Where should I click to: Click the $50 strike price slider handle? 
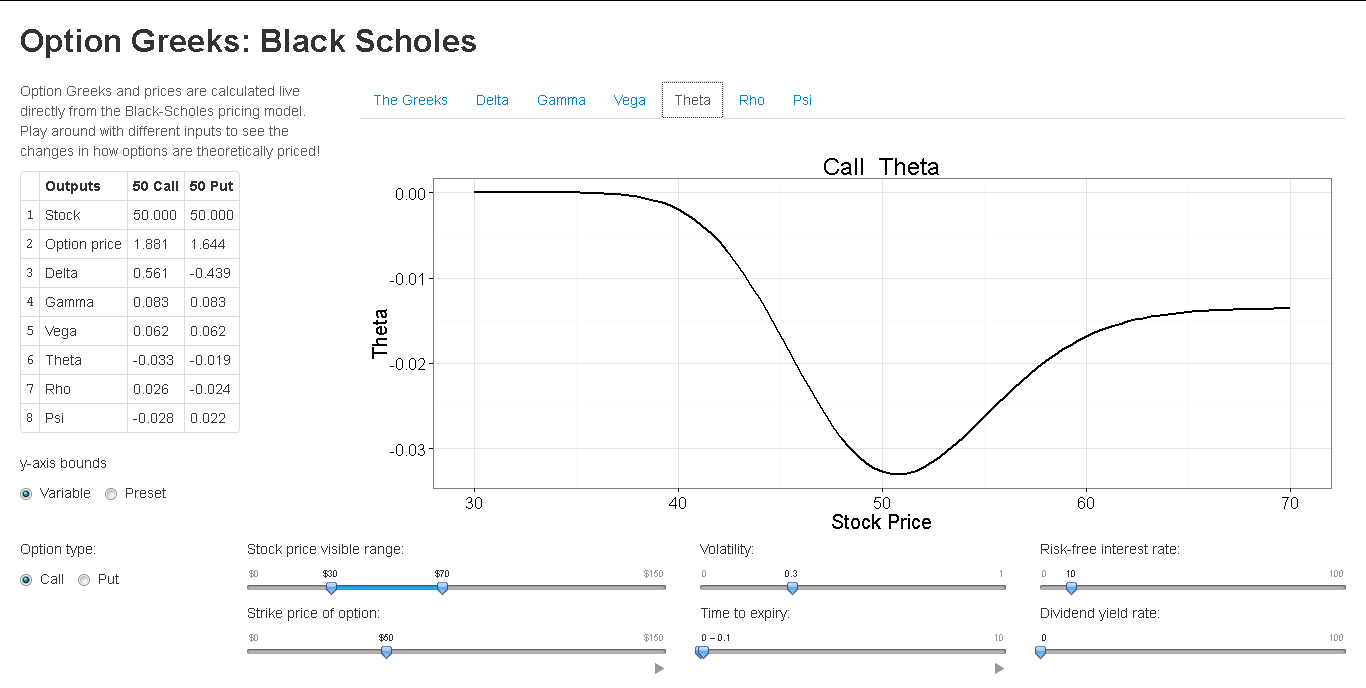(386, 652)
